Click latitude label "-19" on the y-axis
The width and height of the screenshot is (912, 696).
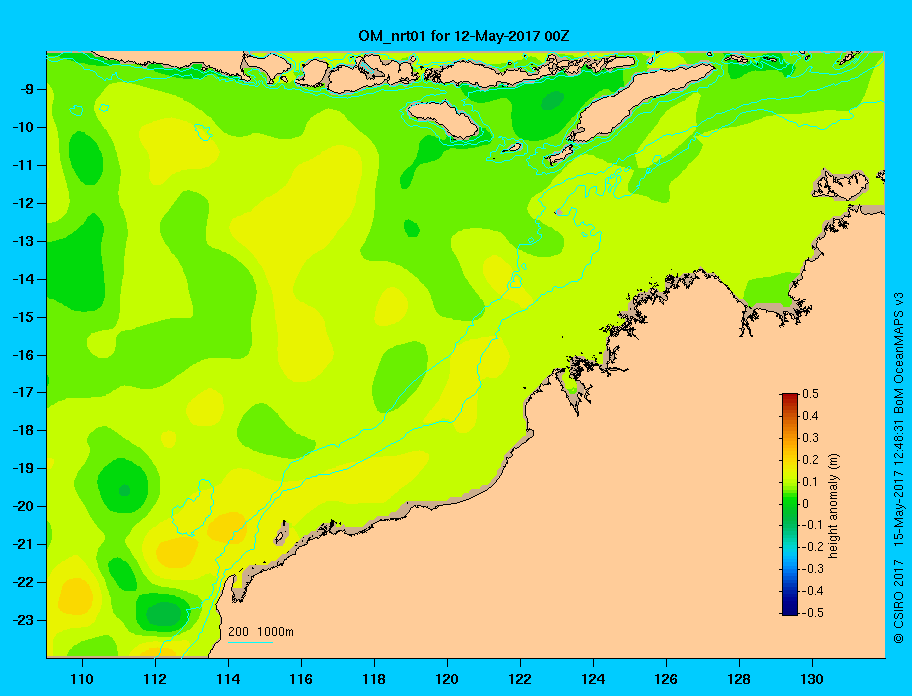pos(22,469)
